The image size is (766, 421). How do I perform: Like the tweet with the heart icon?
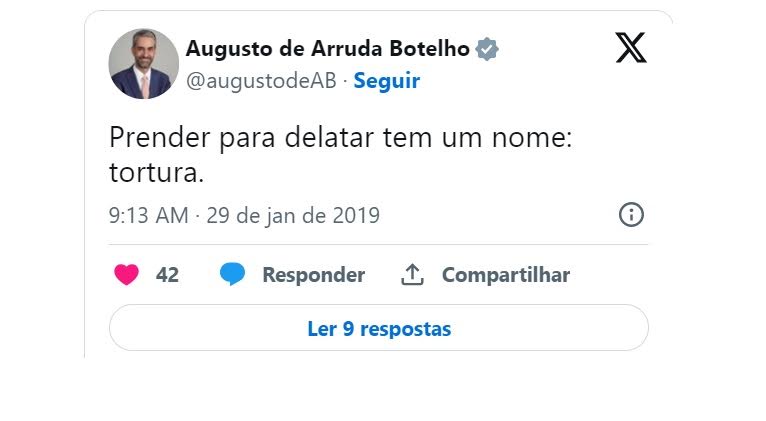point(126,275)
